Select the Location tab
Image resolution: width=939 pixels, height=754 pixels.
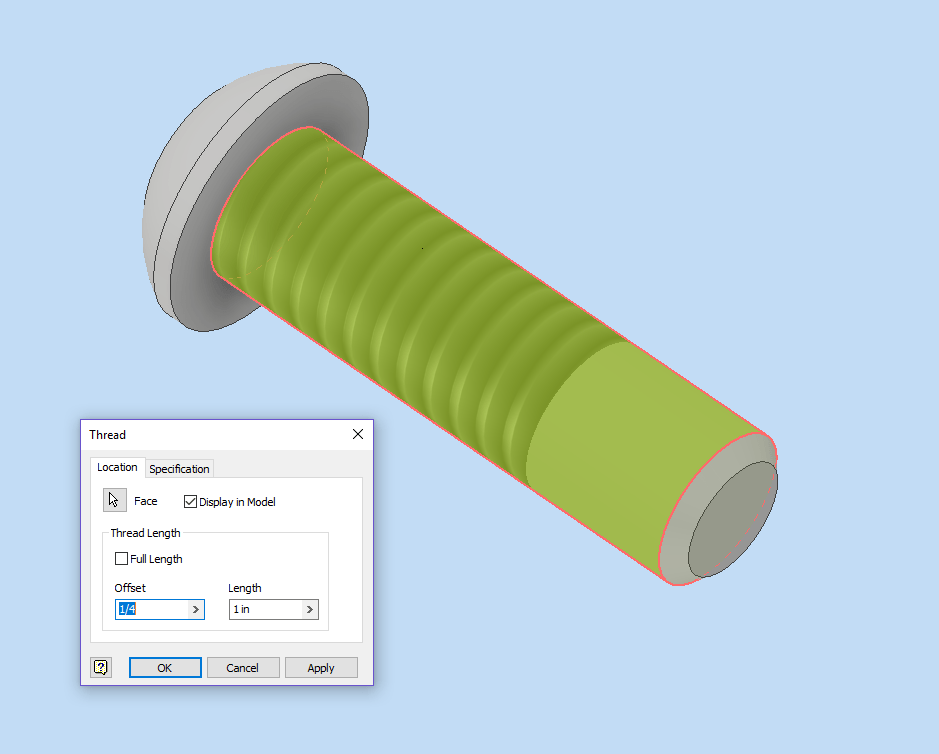point(117,467)
